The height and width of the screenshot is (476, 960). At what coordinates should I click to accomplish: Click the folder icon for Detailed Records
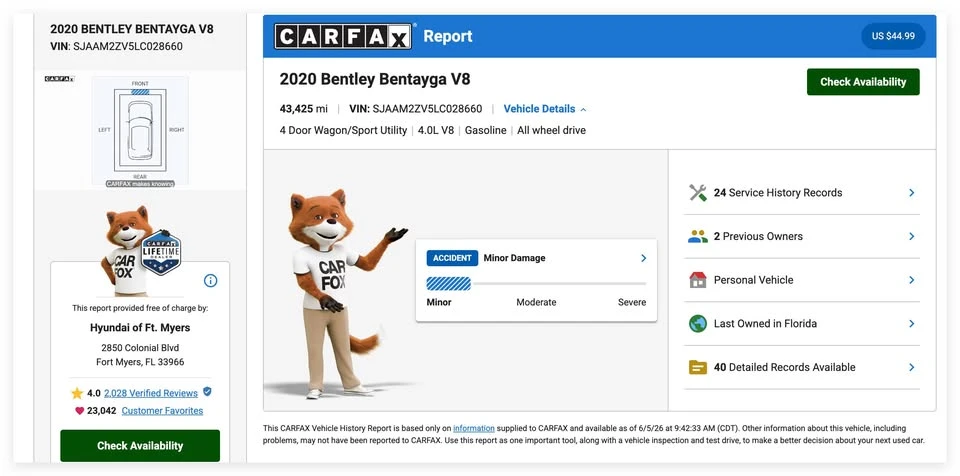697,368
